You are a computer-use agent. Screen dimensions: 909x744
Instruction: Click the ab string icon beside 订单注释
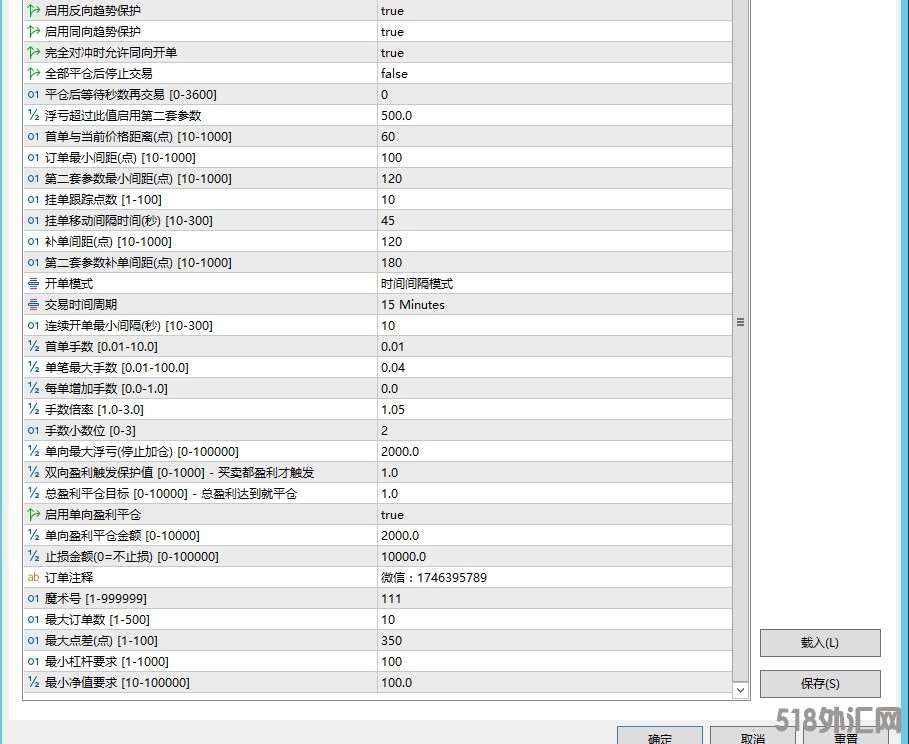[x=30, y=577]
